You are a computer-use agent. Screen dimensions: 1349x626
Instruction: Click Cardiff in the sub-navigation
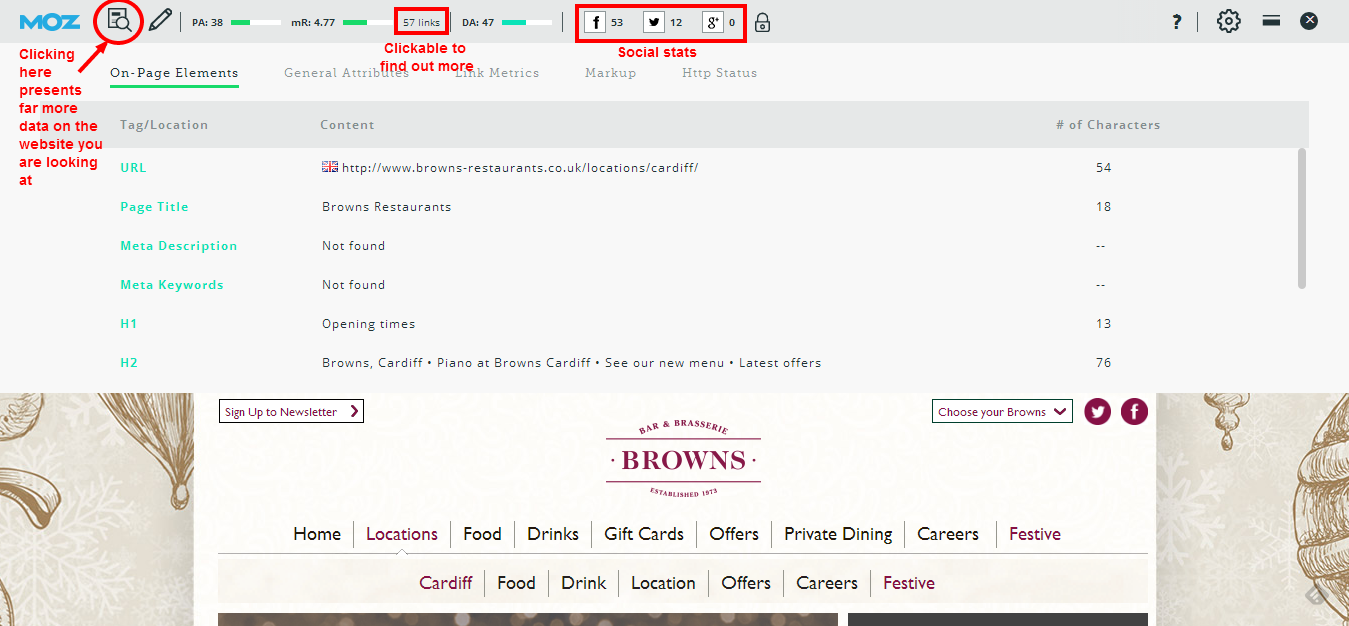pyautogui.click(x=446, y=583)
